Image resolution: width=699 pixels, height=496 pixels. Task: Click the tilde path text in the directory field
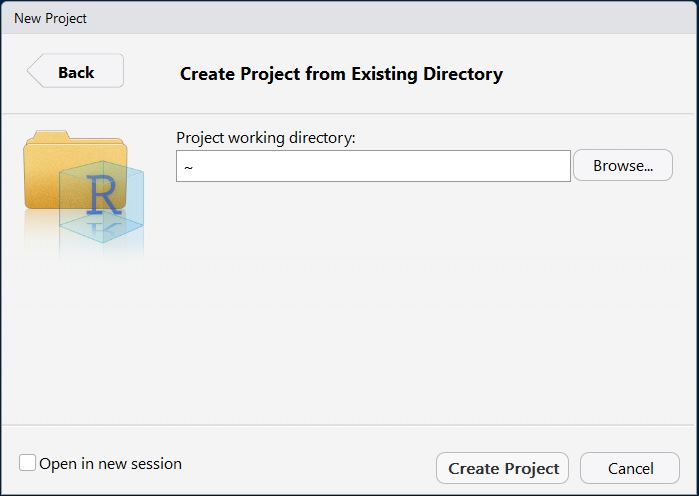tap(188, 167)
